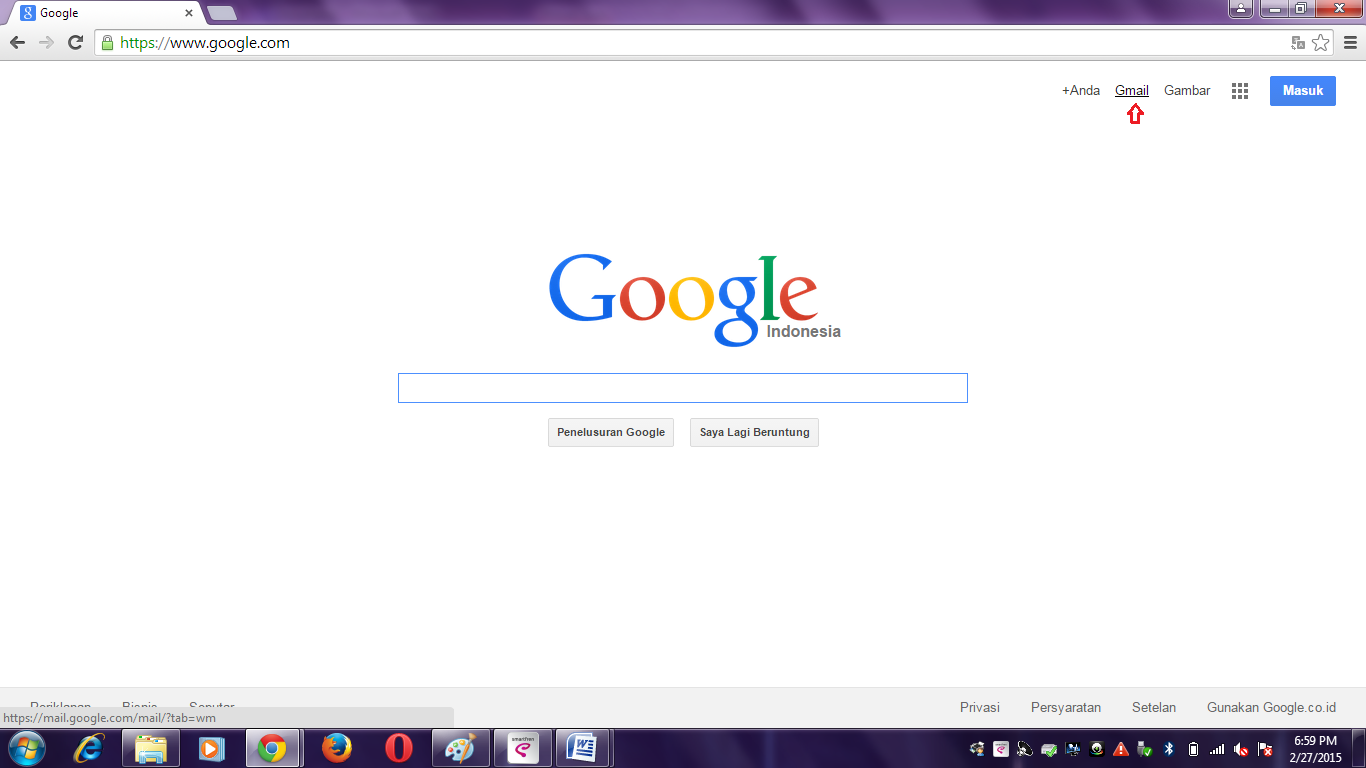1366x768 pixels.
Task: Click the Bluetooth tray icon
Action: point(1169,749)
